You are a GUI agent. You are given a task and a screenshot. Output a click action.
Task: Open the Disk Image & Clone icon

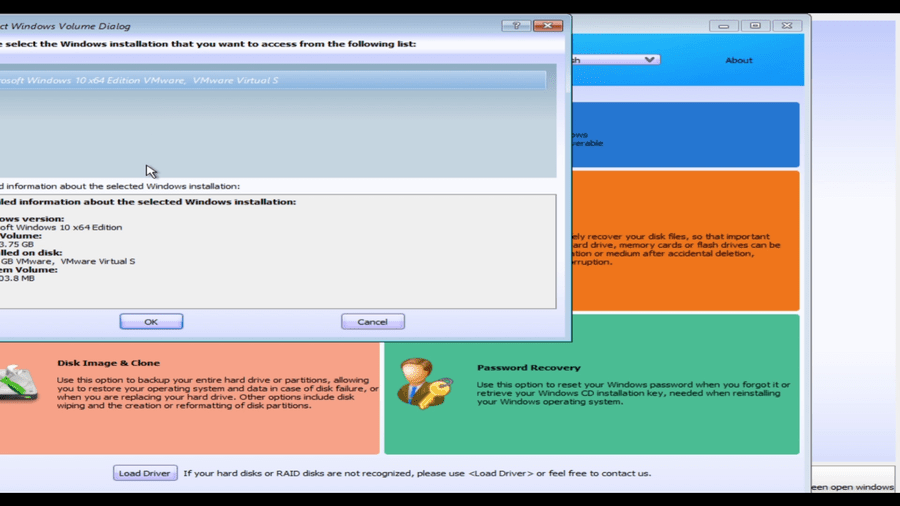(x=18, y=383)
